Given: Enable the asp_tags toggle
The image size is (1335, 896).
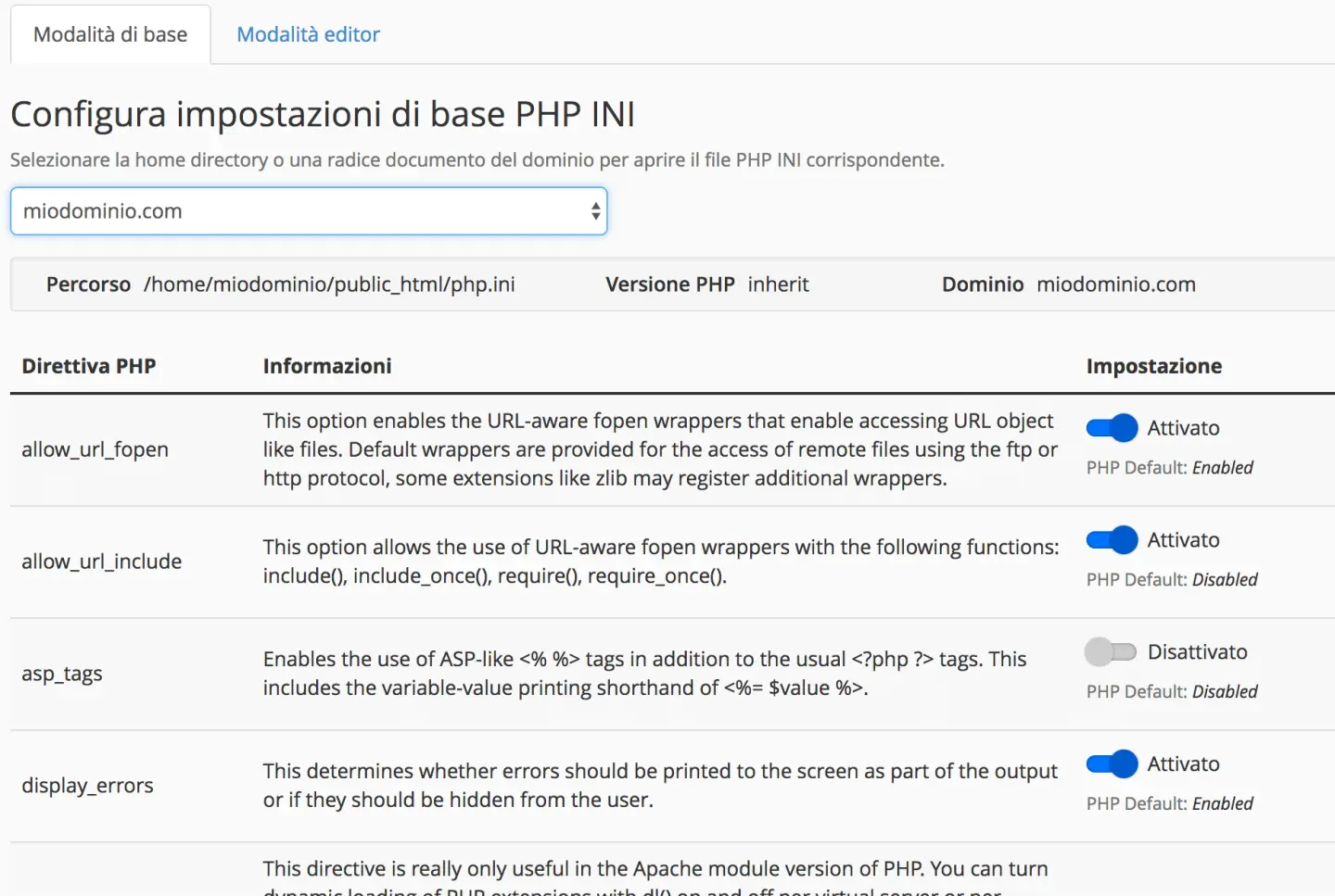Looking at the screenshot, I should (x=1111, y=652).
